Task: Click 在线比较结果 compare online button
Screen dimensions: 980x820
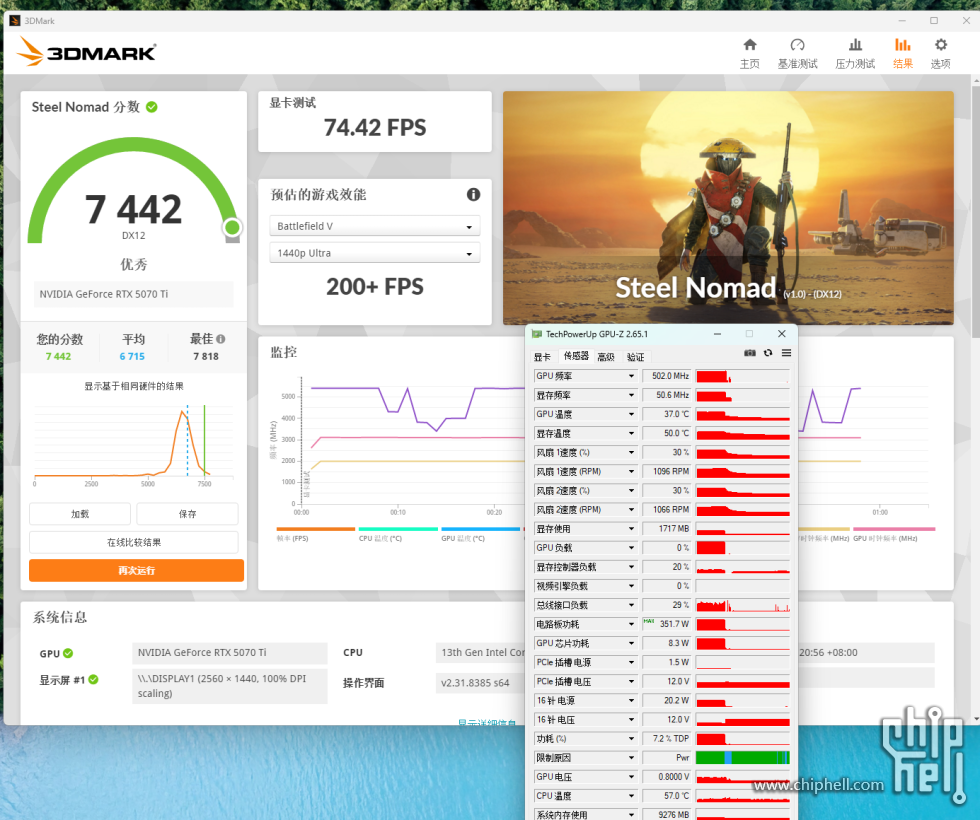Action: 134,542
